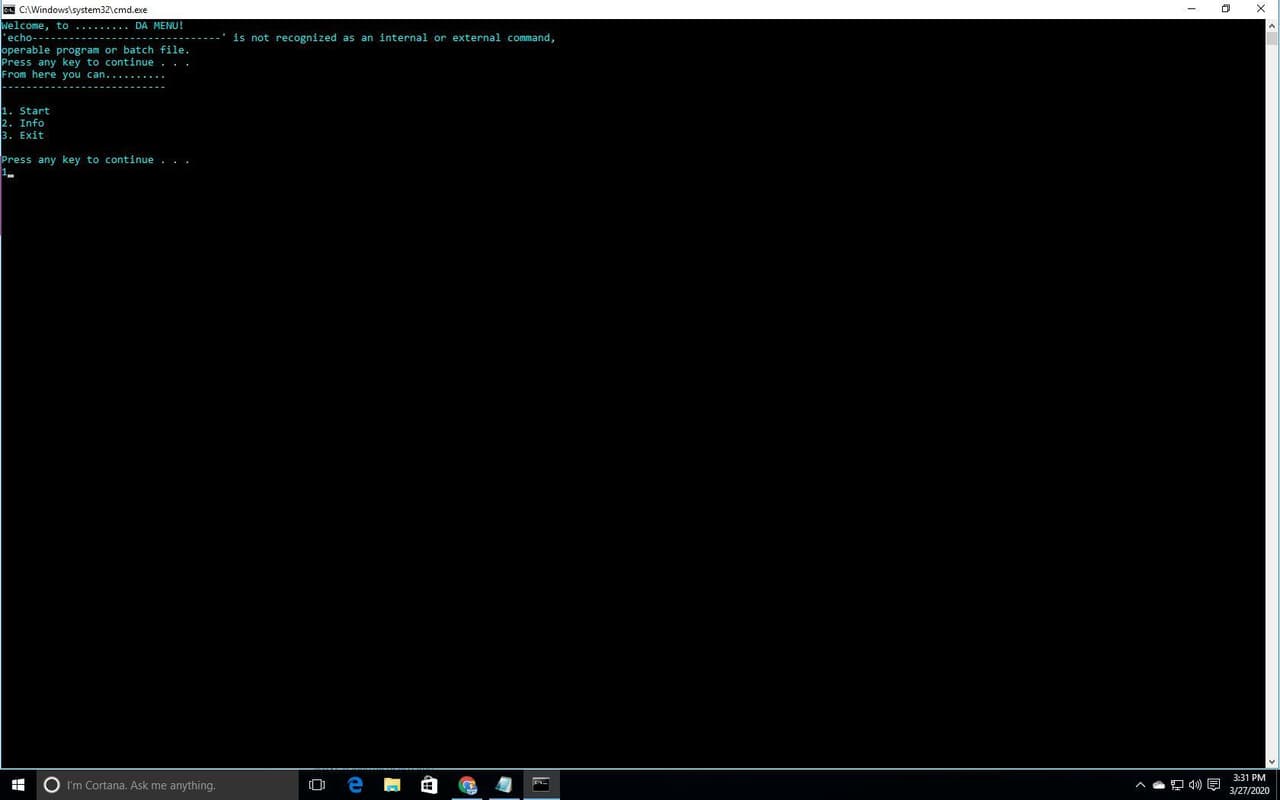The width and height of the screenshot is (1280, 800).
Task: Expand the hidden system tray icons chevron
Action: (x=1140, y=785)
